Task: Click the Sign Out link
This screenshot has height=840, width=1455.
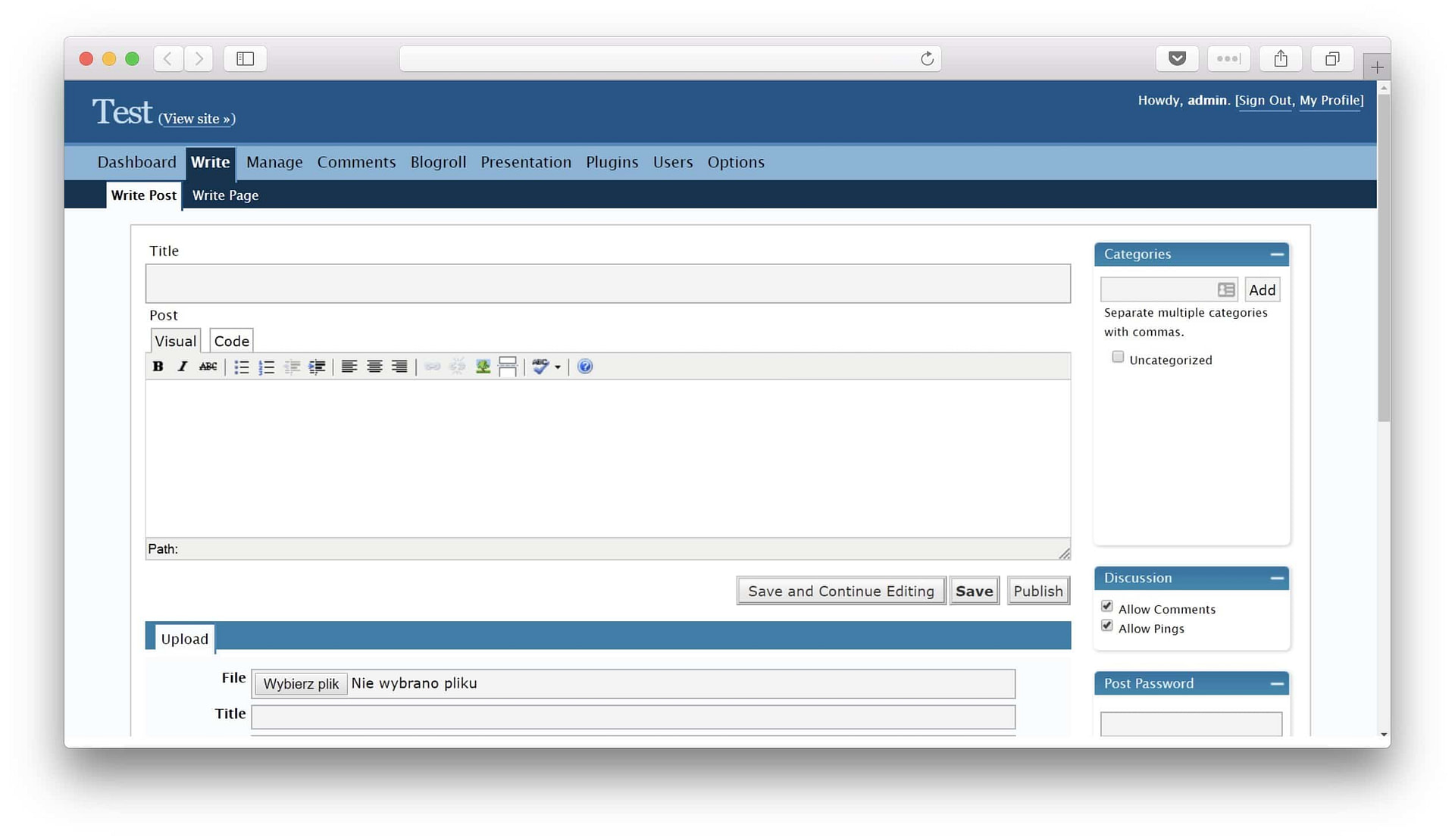Action: [1264, 101]
